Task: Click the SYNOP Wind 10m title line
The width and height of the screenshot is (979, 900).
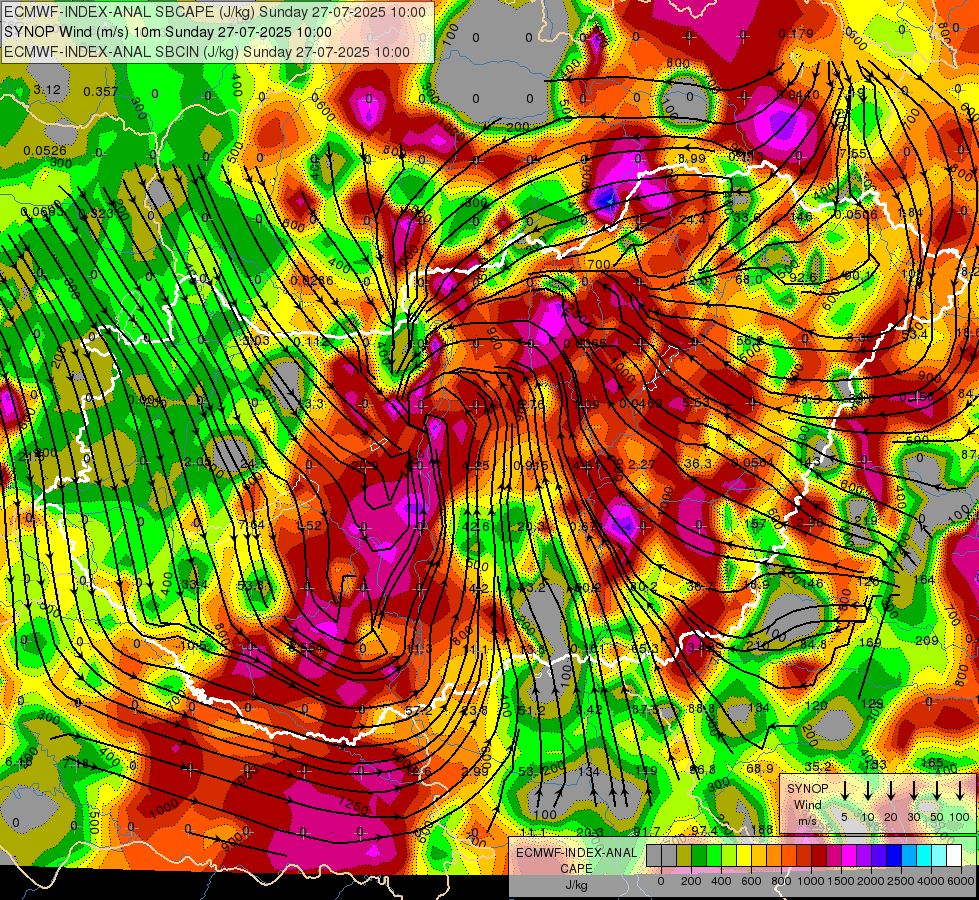Action: click(x=167, y=32)
